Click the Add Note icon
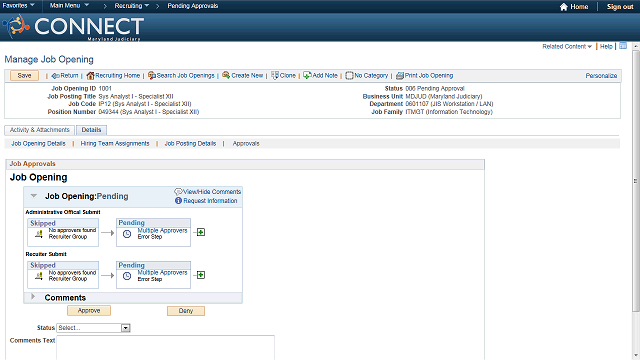This screenshot has width=640, height=360. [x=307, y=76]
